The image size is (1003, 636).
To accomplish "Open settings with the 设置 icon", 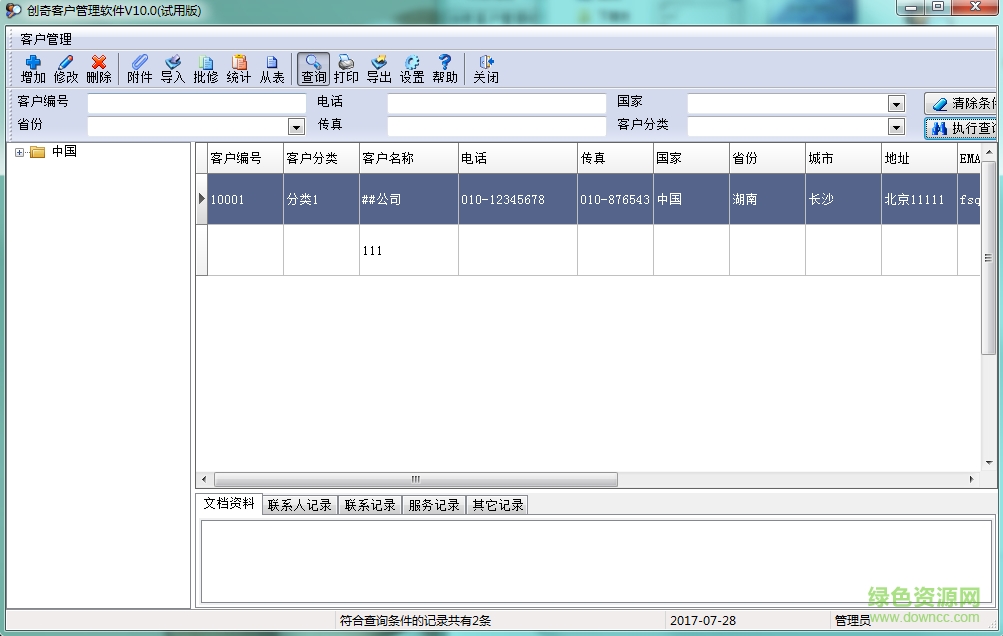I will [x=412, y=68].
